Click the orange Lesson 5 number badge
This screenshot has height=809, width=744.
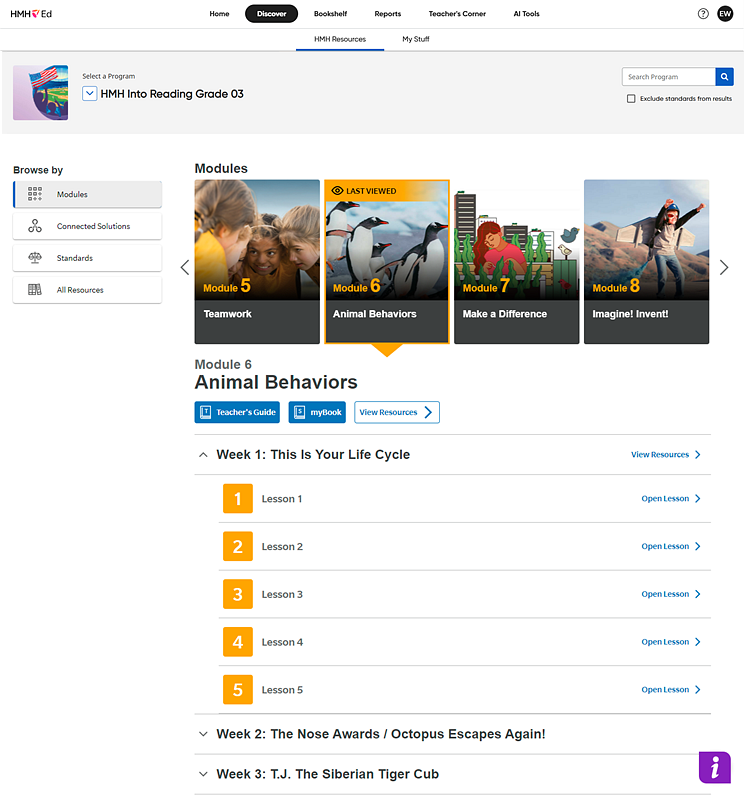point(238,689)
